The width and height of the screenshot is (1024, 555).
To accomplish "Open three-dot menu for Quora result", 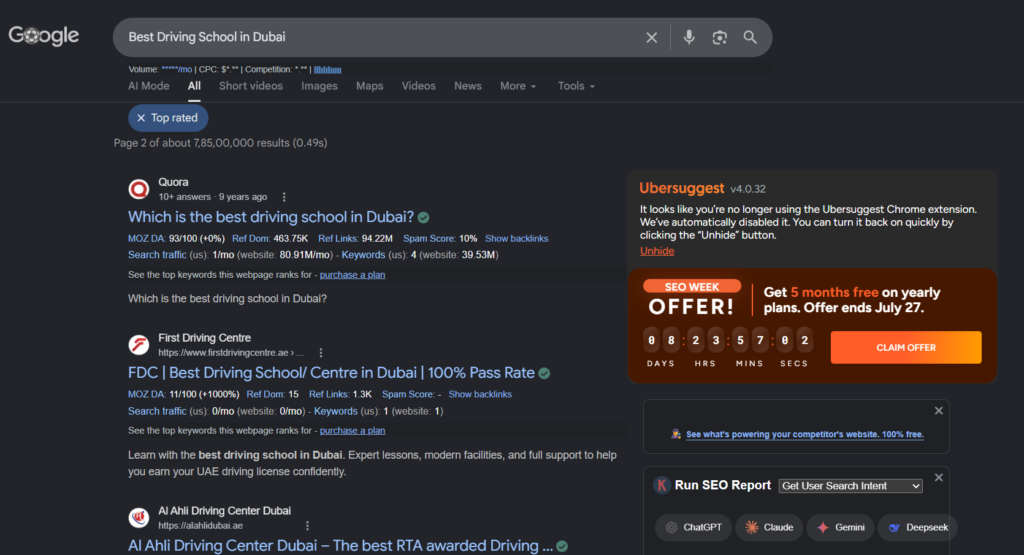I will (283, 197).
